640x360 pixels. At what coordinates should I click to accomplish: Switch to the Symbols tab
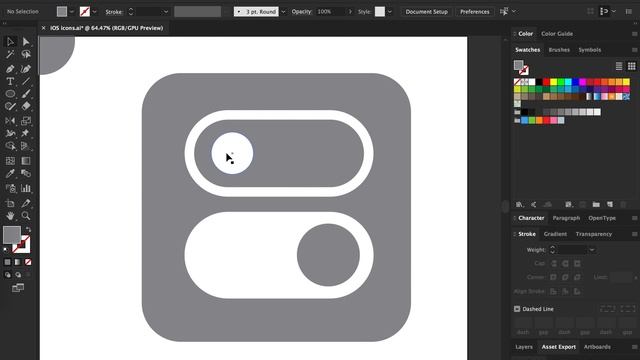[590, 50]
